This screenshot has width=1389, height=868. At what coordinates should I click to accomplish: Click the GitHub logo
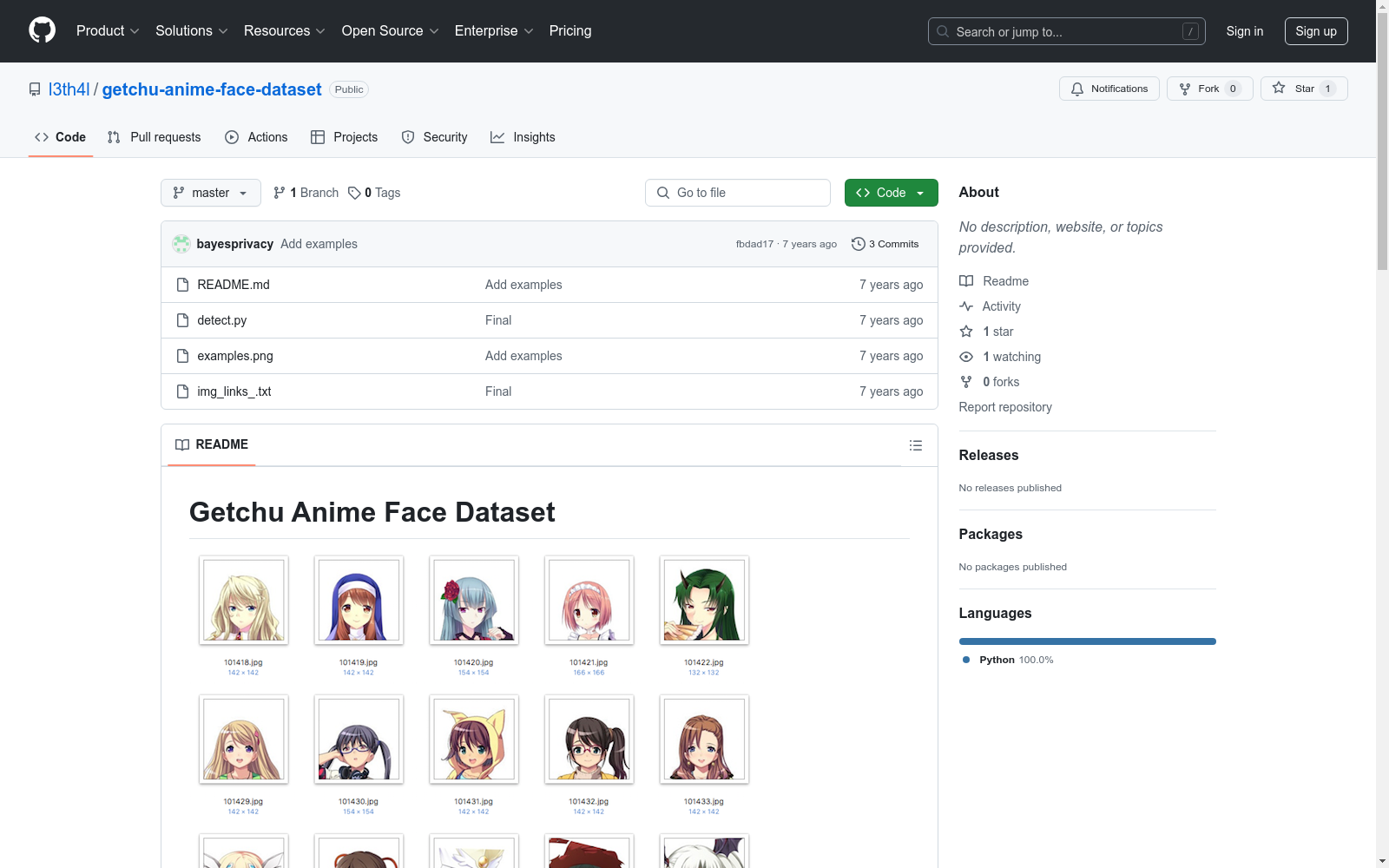[42, 30]
